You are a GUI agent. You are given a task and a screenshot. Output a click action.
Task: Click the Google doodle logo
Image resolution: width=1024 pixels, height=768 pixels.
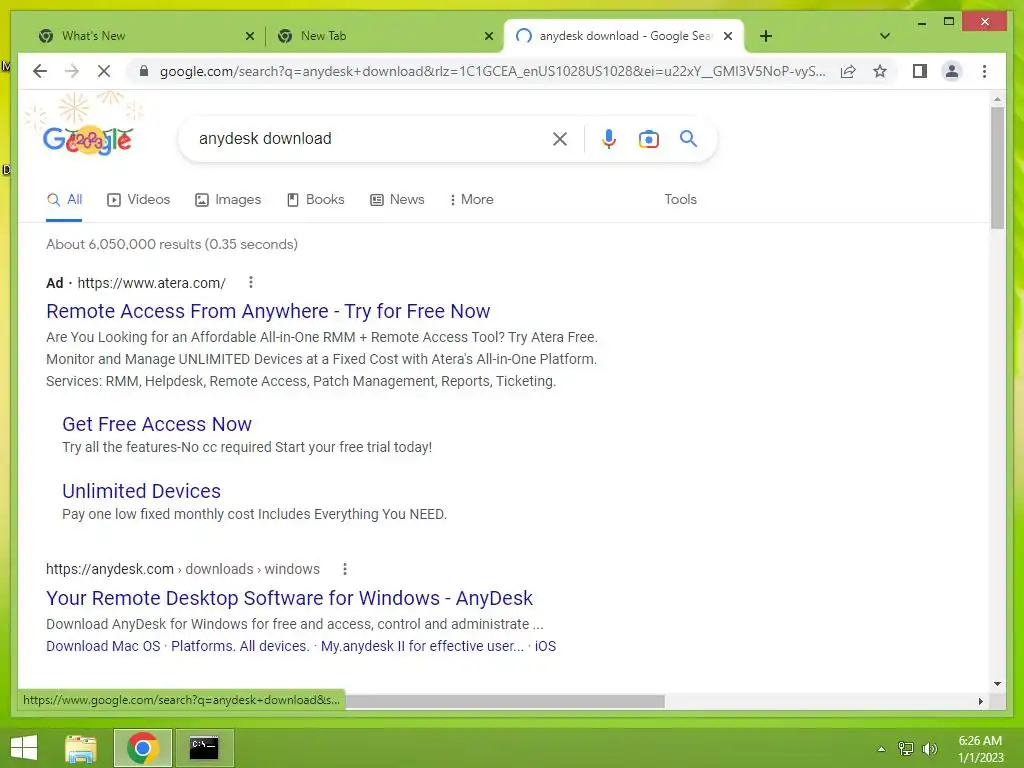click(x=88, y=139)
